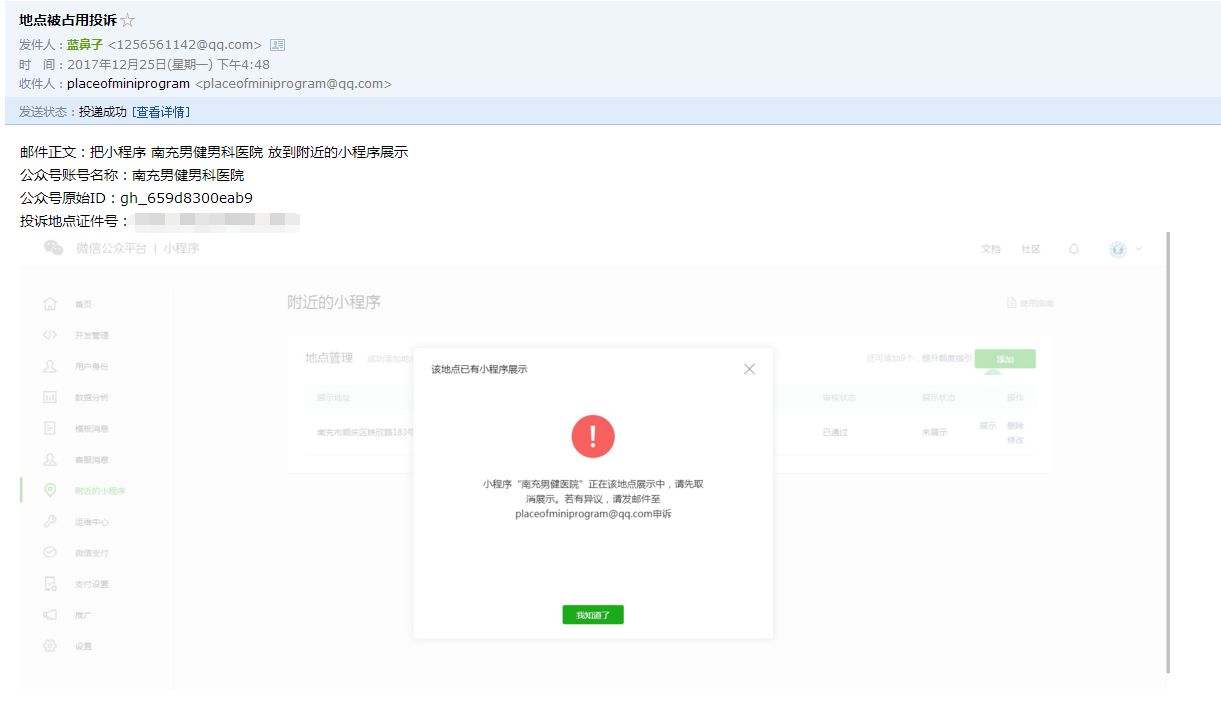
Task: Open 首页 home icon in sidebar
Action: click(50, 303)
